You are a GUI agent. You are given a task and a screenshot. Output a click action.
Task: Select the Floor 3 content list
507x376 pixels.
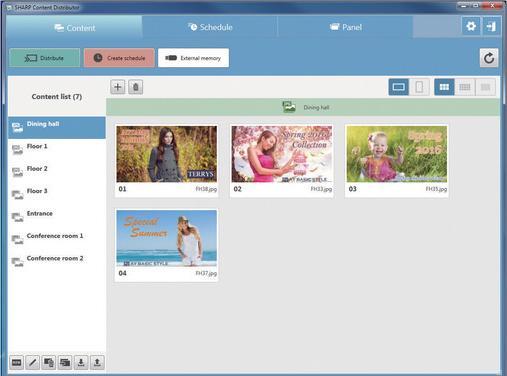click(x=57, y=194)
